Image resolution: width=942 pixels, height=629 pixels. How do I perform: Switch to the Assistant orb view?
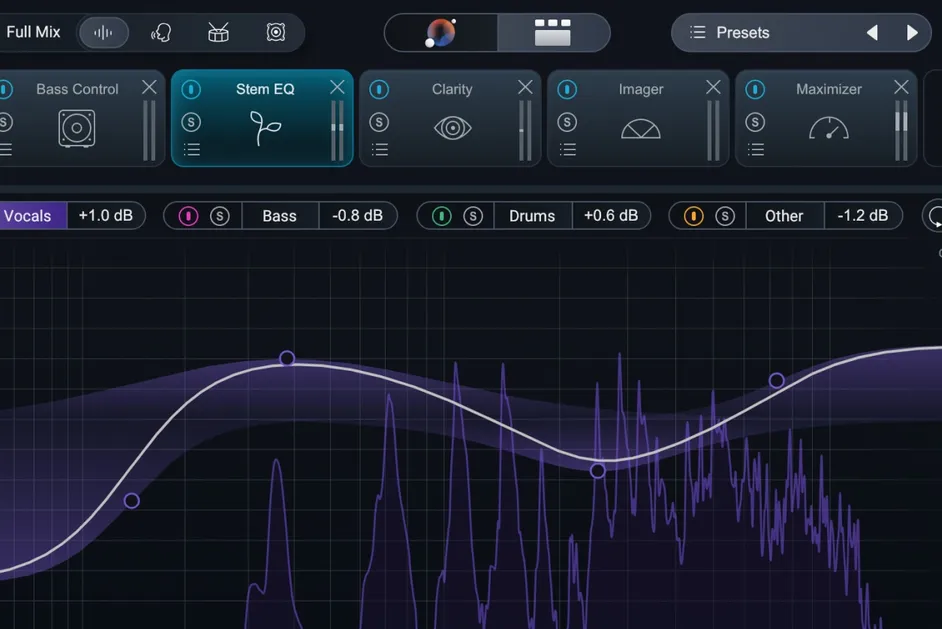tap(441, 32)
